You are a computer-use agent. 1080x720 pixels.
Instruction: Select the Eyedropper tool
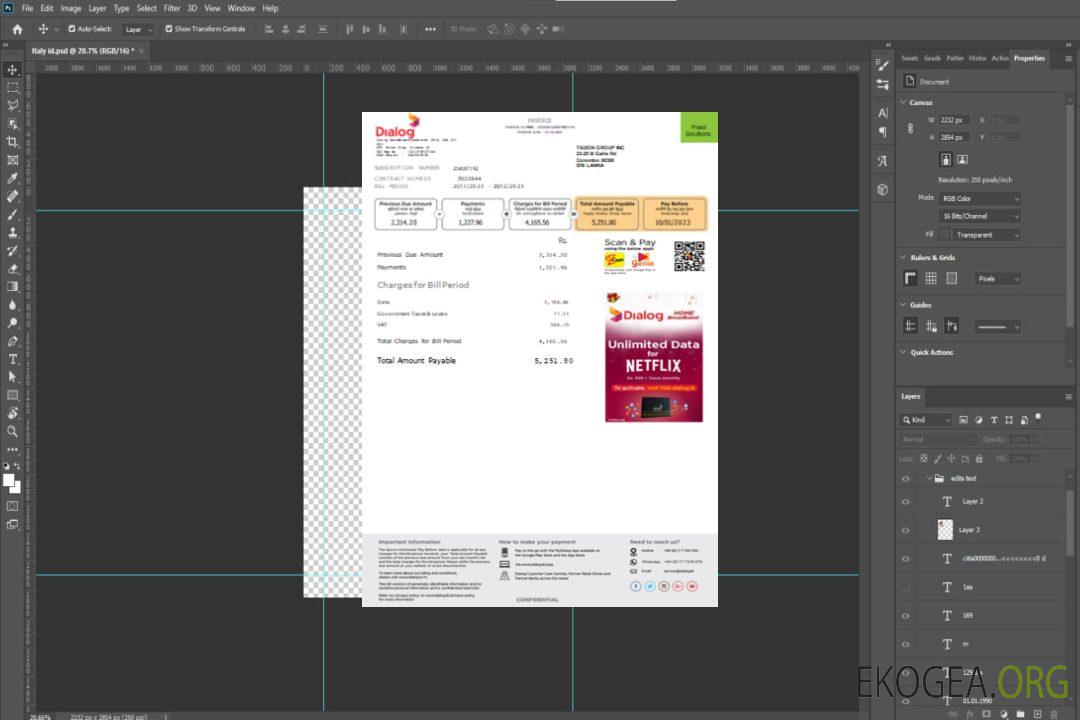pos(13,178)
